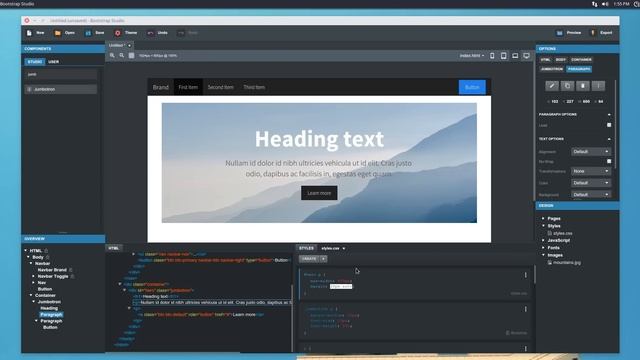The height and width of the screenshot is (360, 640).
Task: Click the edit pencil button in Options
Action: pos(552,86)
